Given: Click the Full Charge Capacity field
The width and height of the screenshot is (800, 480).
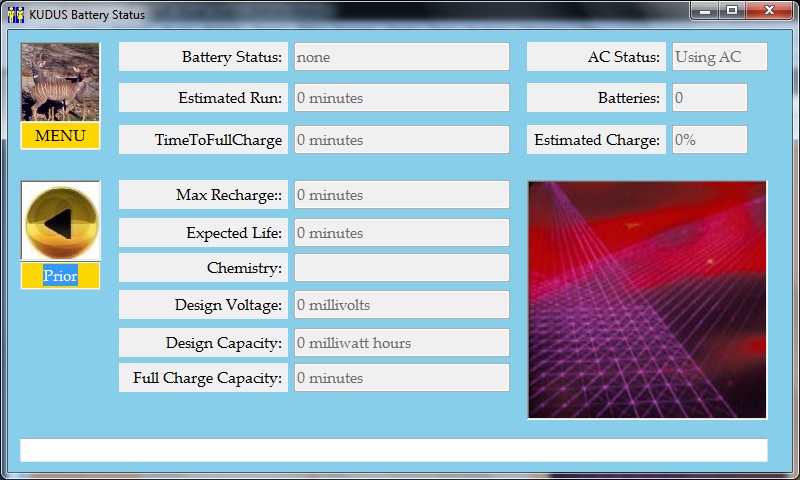Looking at the screenshot, I should [401, 378].
